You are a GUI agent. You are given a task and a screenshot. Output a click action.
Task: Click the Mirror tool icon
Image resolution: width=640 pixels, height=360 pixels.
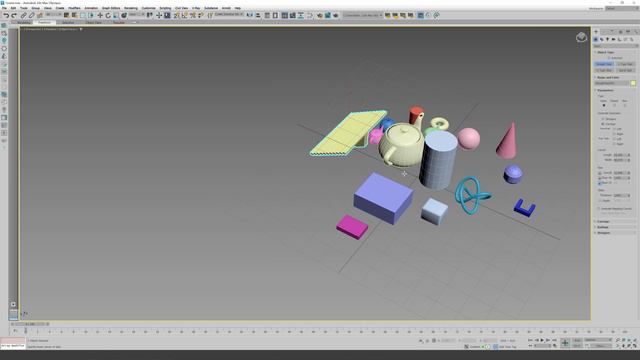pos(249,16)
